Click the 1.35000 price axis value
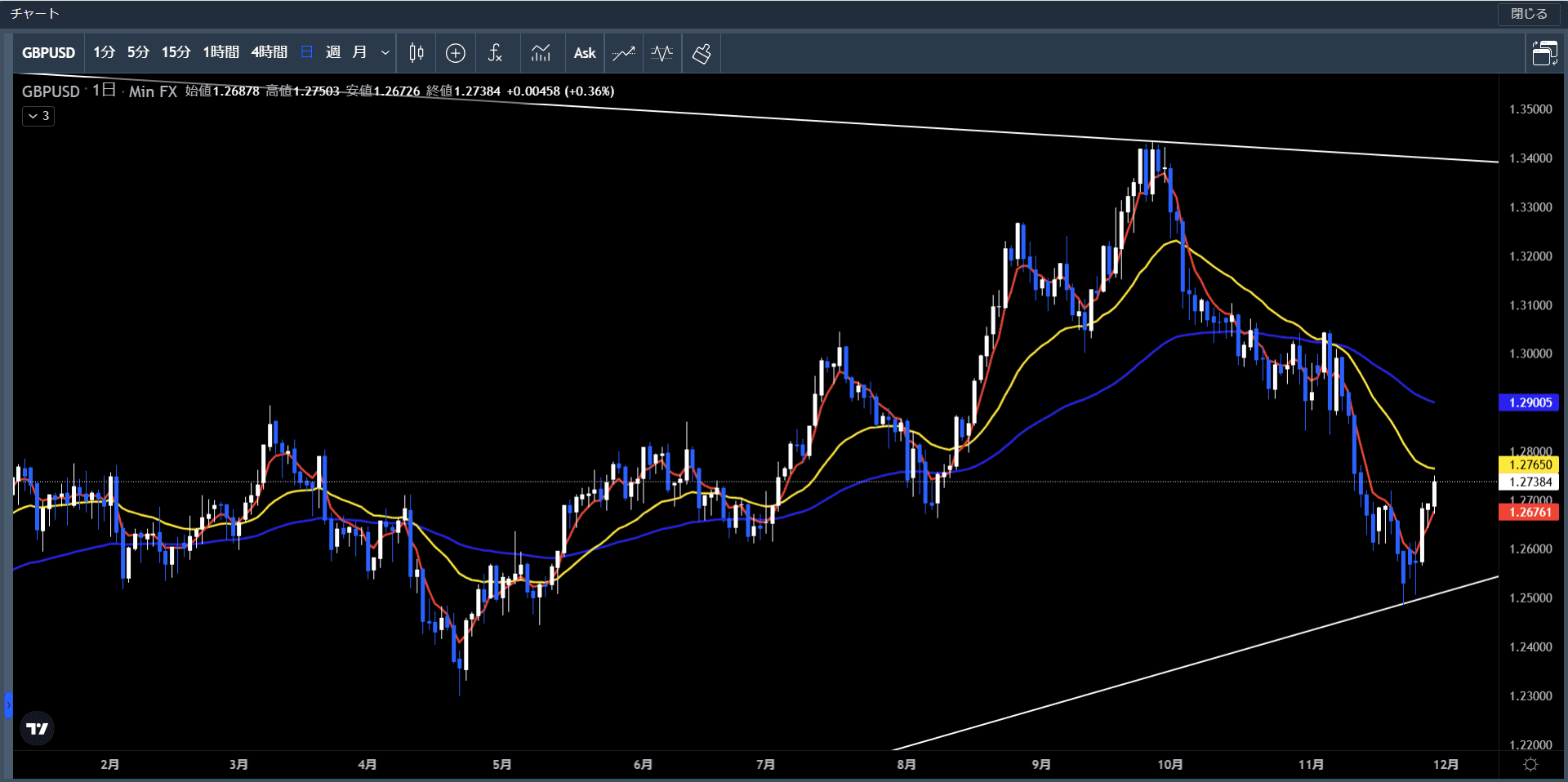 (x=1530, y=109)
